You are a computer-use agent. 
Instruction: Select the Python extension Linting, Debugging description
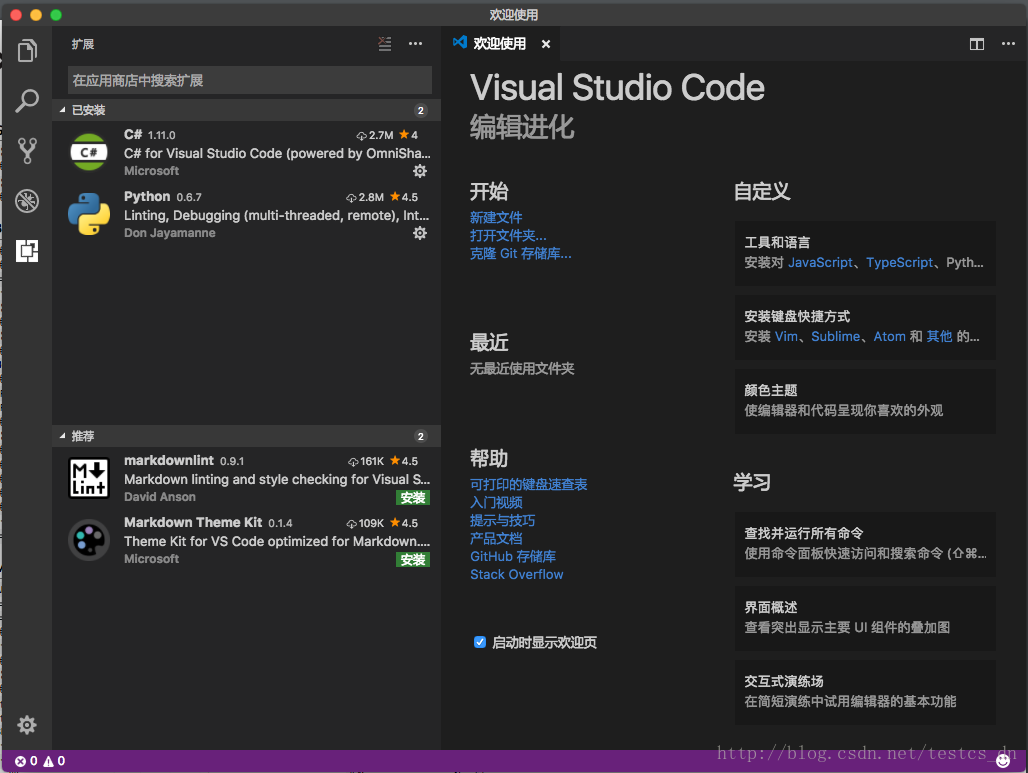277,215
